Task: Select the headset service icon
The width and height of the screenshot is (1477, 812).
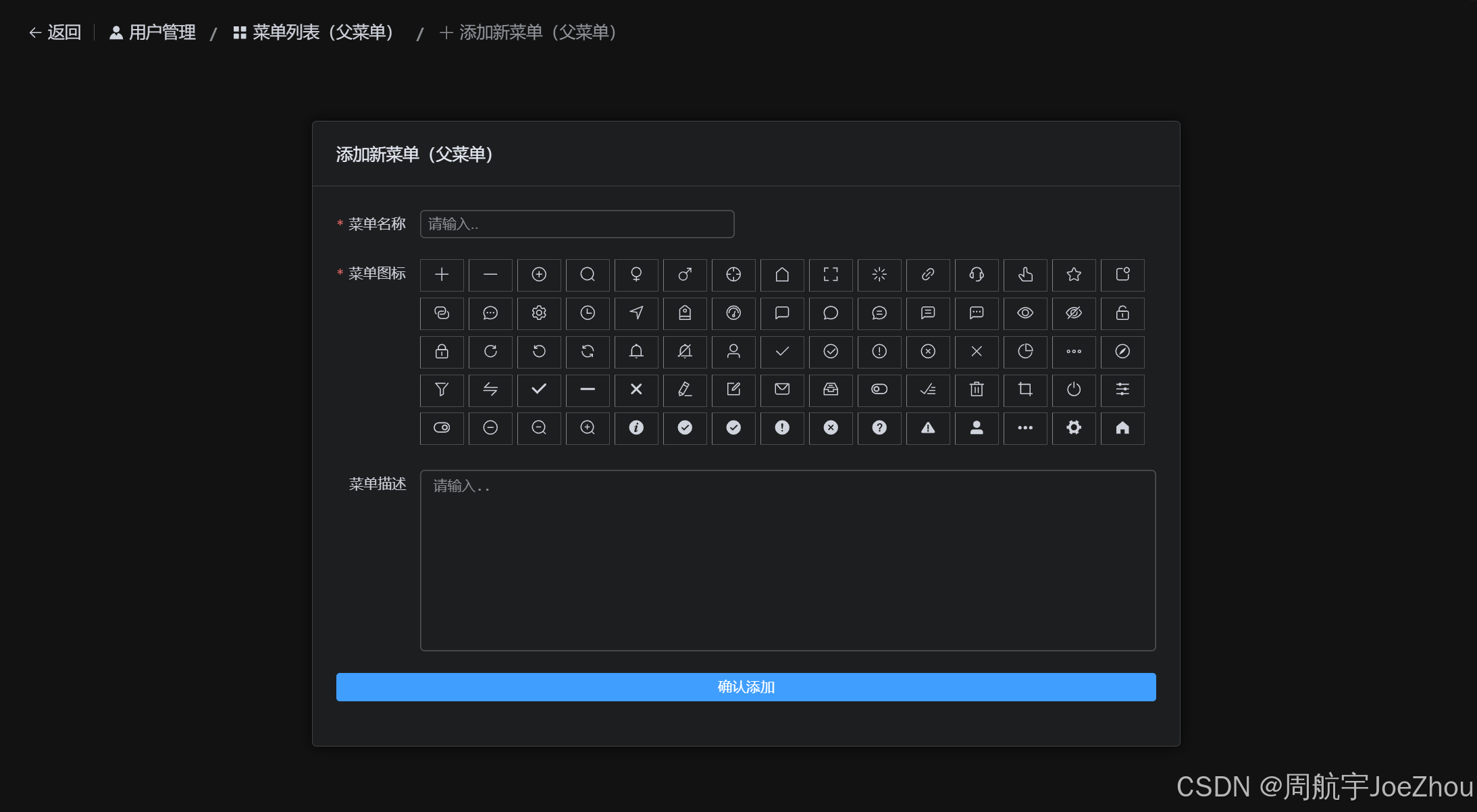Action: pyautogui.click(x=977, y=275)
